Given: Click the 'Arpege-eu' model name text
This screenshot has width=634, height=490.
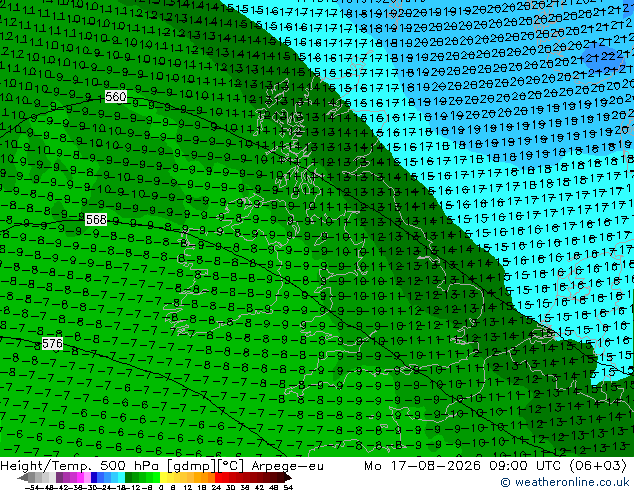Looking at the screenshot, I should pos(287,466).
